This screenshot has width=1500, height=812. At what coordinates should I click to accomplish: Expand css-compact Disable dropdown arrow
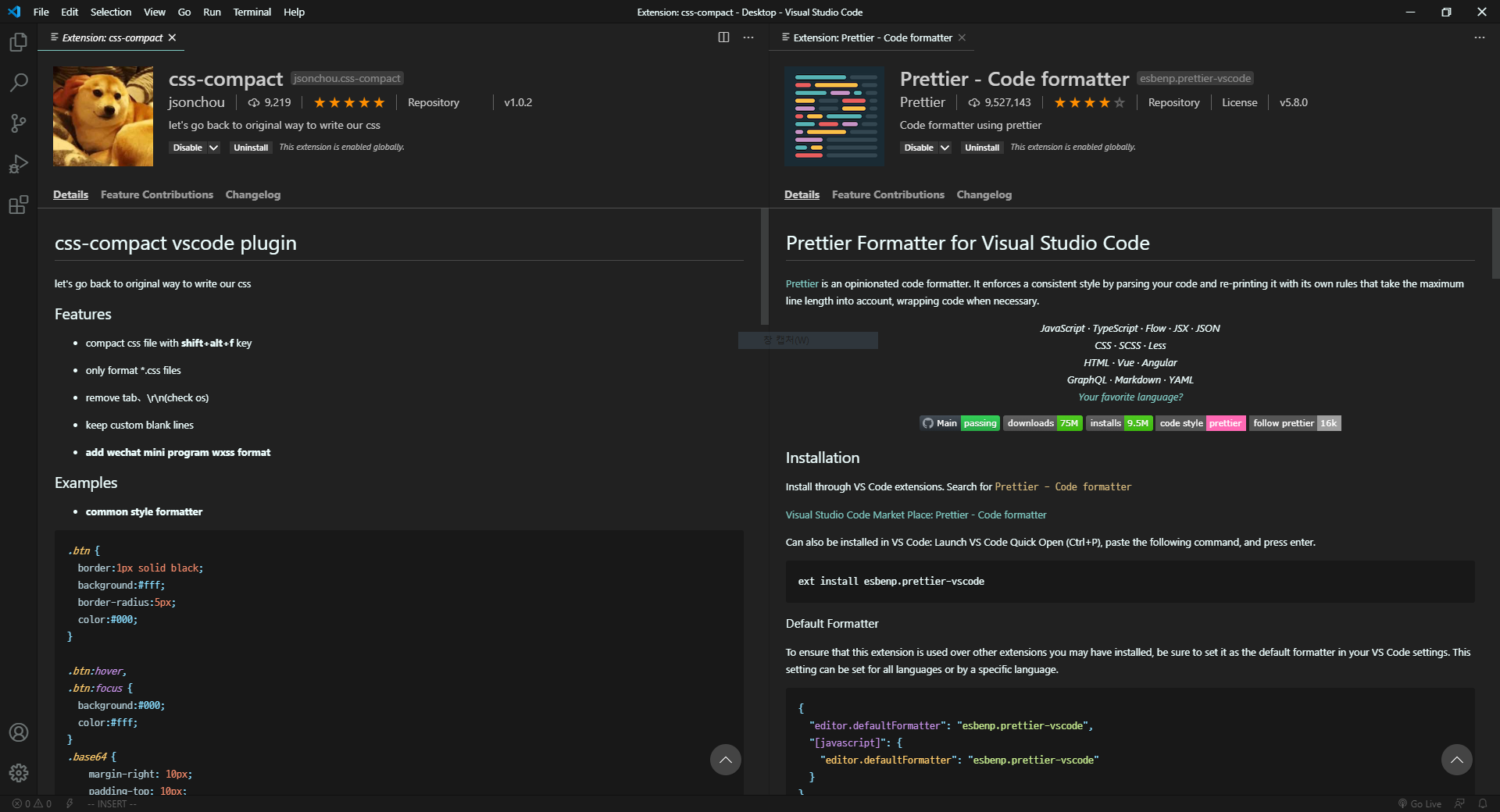[213, 148]
